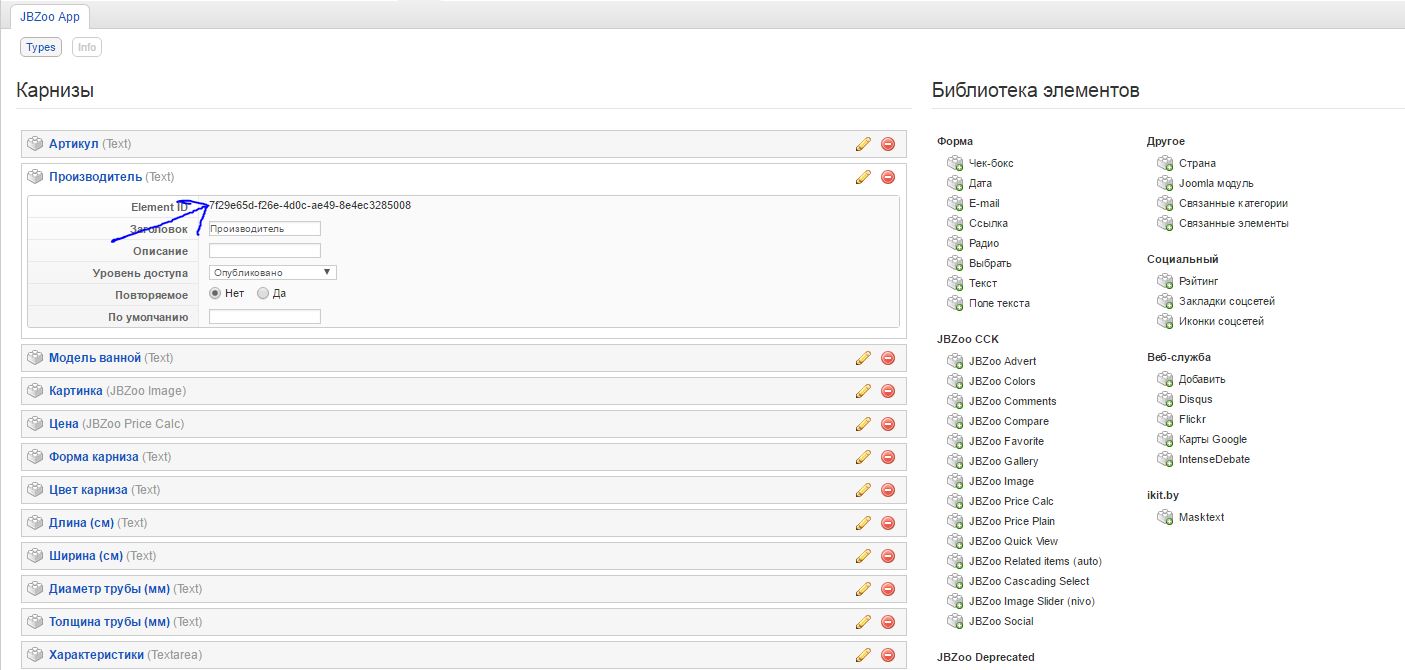The width and height of the screenshot is (1405, 670).
Task: Add the JBZoo Gallery element icon
Action: coord(954,461)
